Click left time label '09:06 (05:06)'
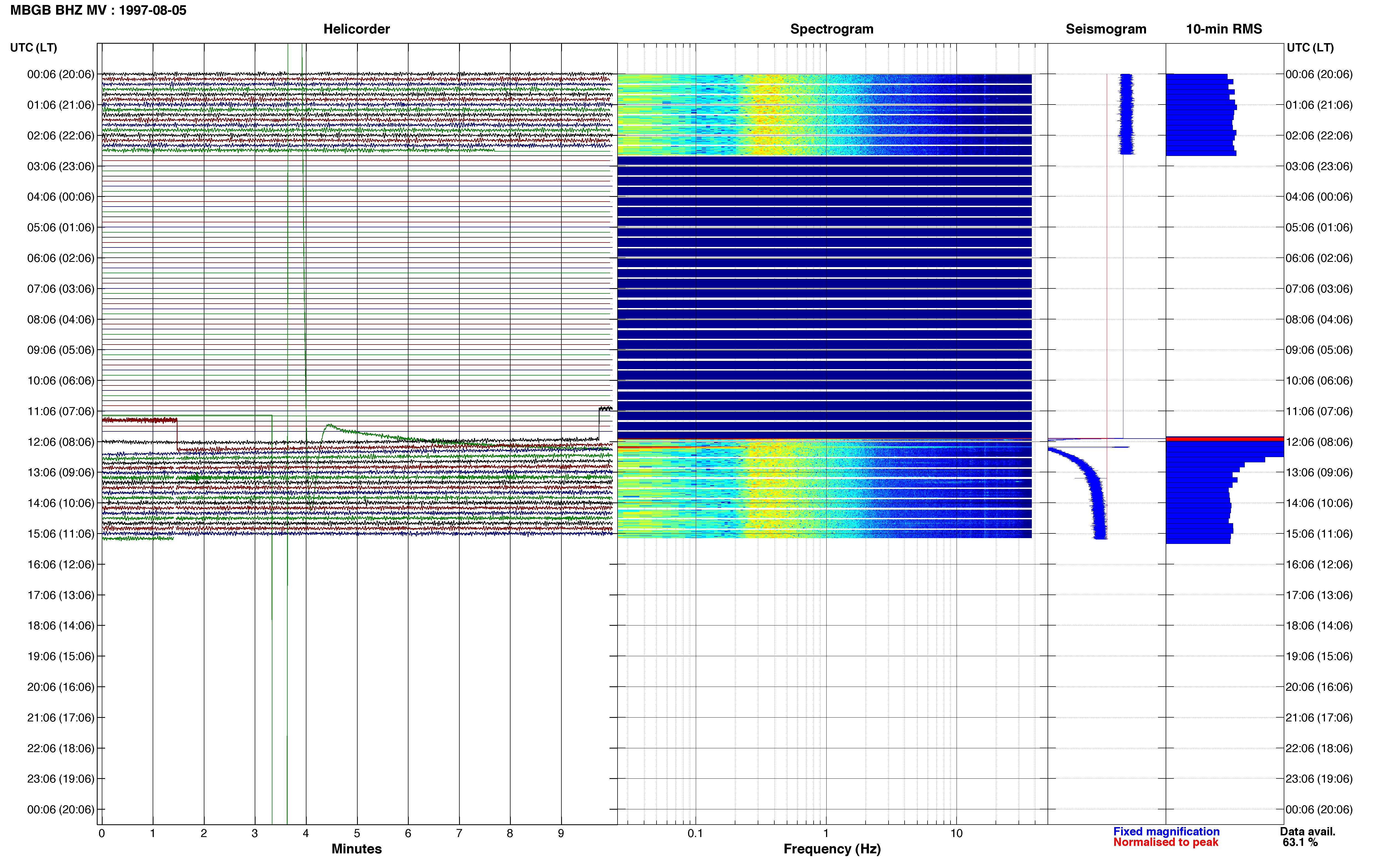 pyautogui.click(x=60, y=350)
